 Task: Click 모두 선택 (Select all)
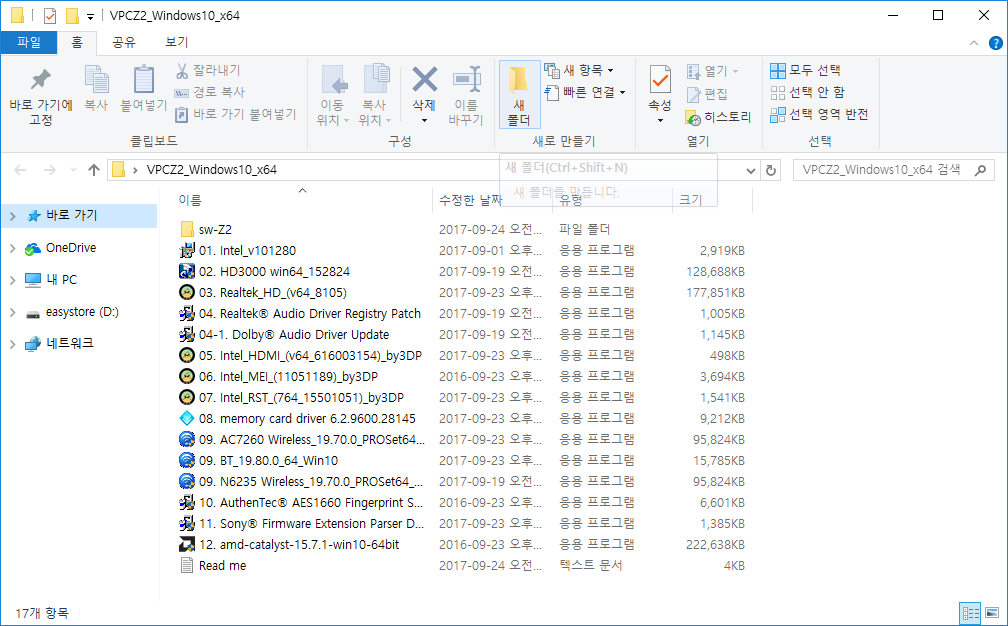point(805,70)
